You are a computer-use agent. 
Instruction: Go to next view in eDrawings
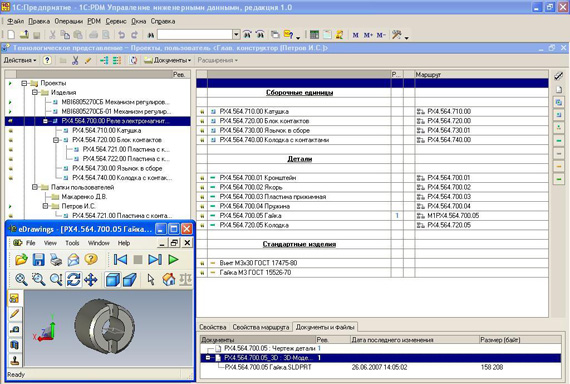tap(155, 259)
